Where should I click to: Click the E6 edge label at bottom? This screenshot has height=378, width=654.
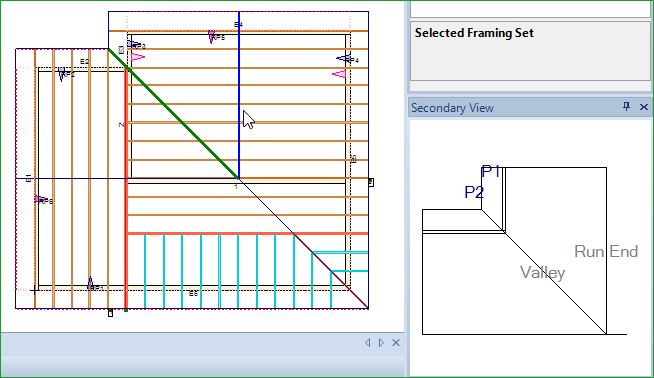(193, 294)
